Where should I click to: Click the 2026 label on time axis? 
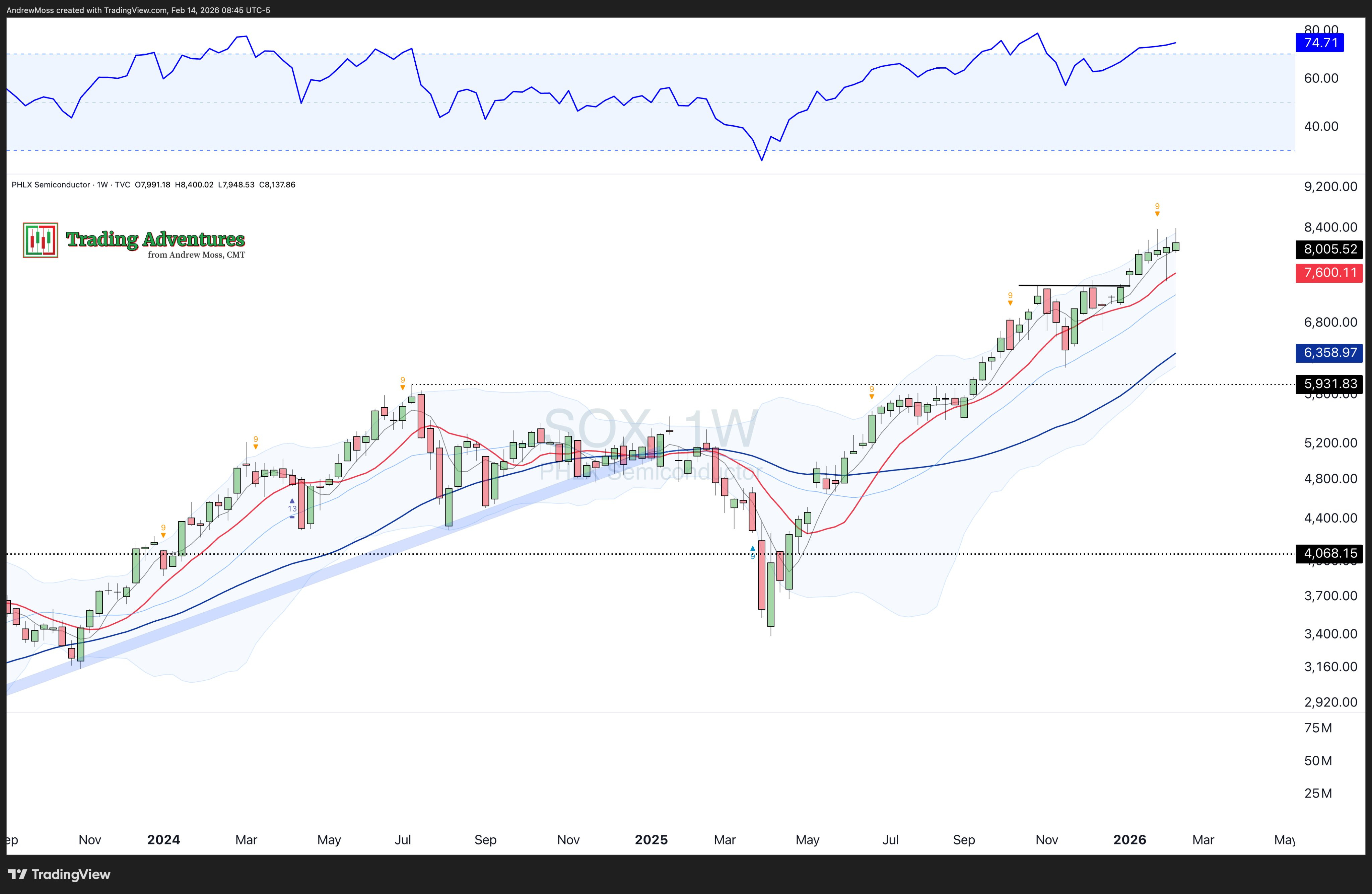[x=1129, y=840]
